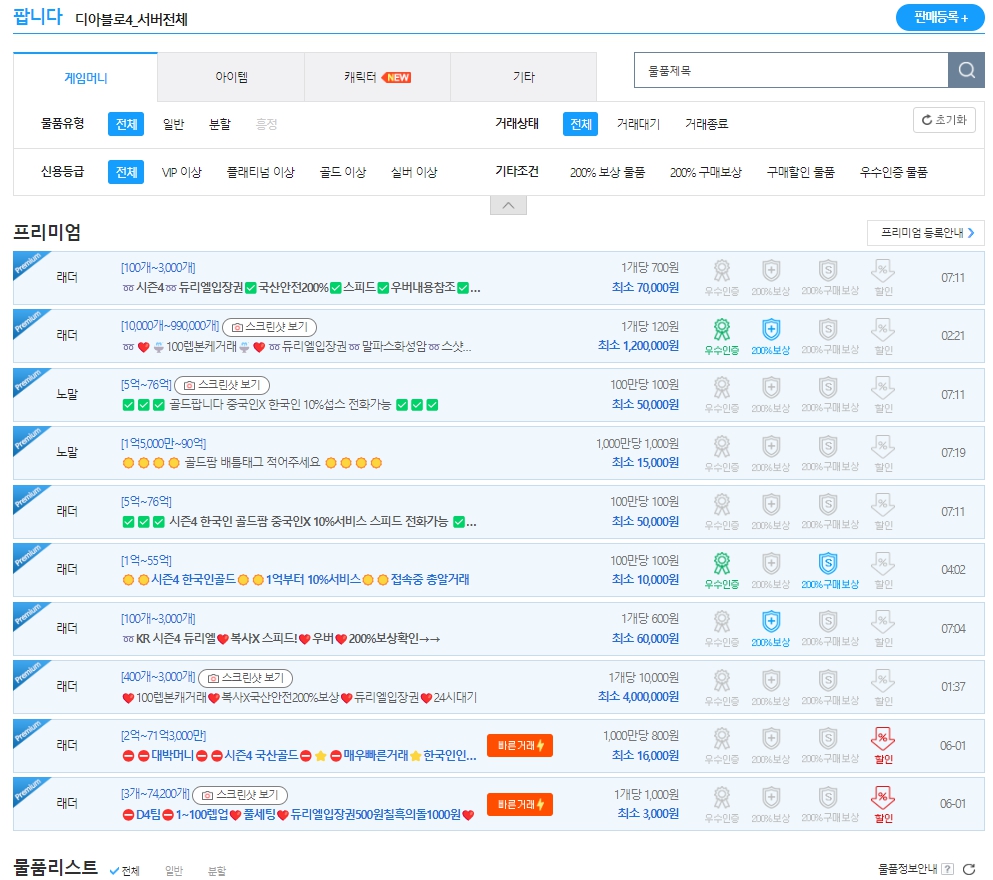Click the 팝니다 logo
Image resolution: width=993 pixels, height=880 pixels.
(37, 16)
